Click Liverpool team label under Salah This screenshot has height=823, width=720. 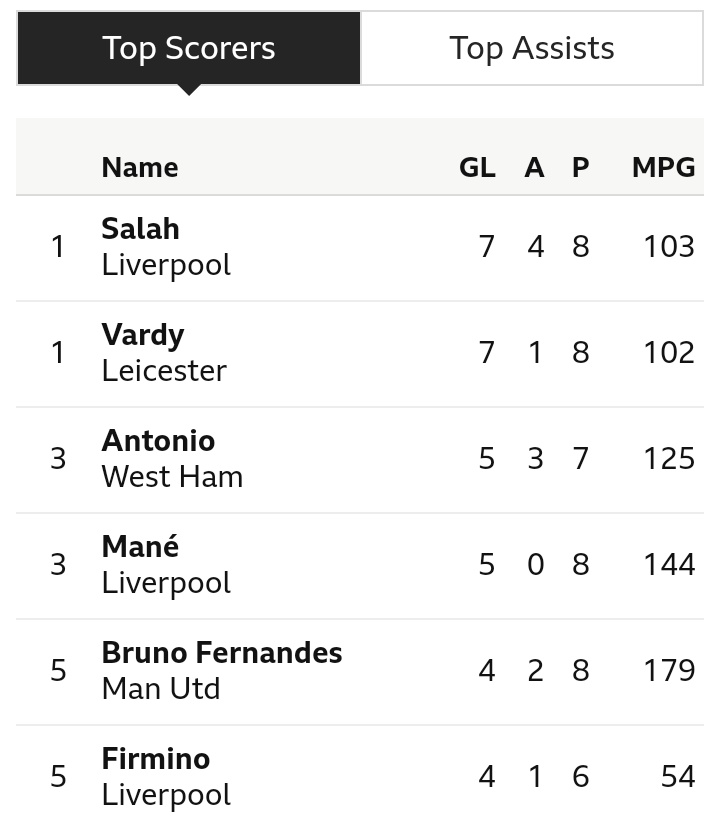pyautogui.click(x=166, y=265)
